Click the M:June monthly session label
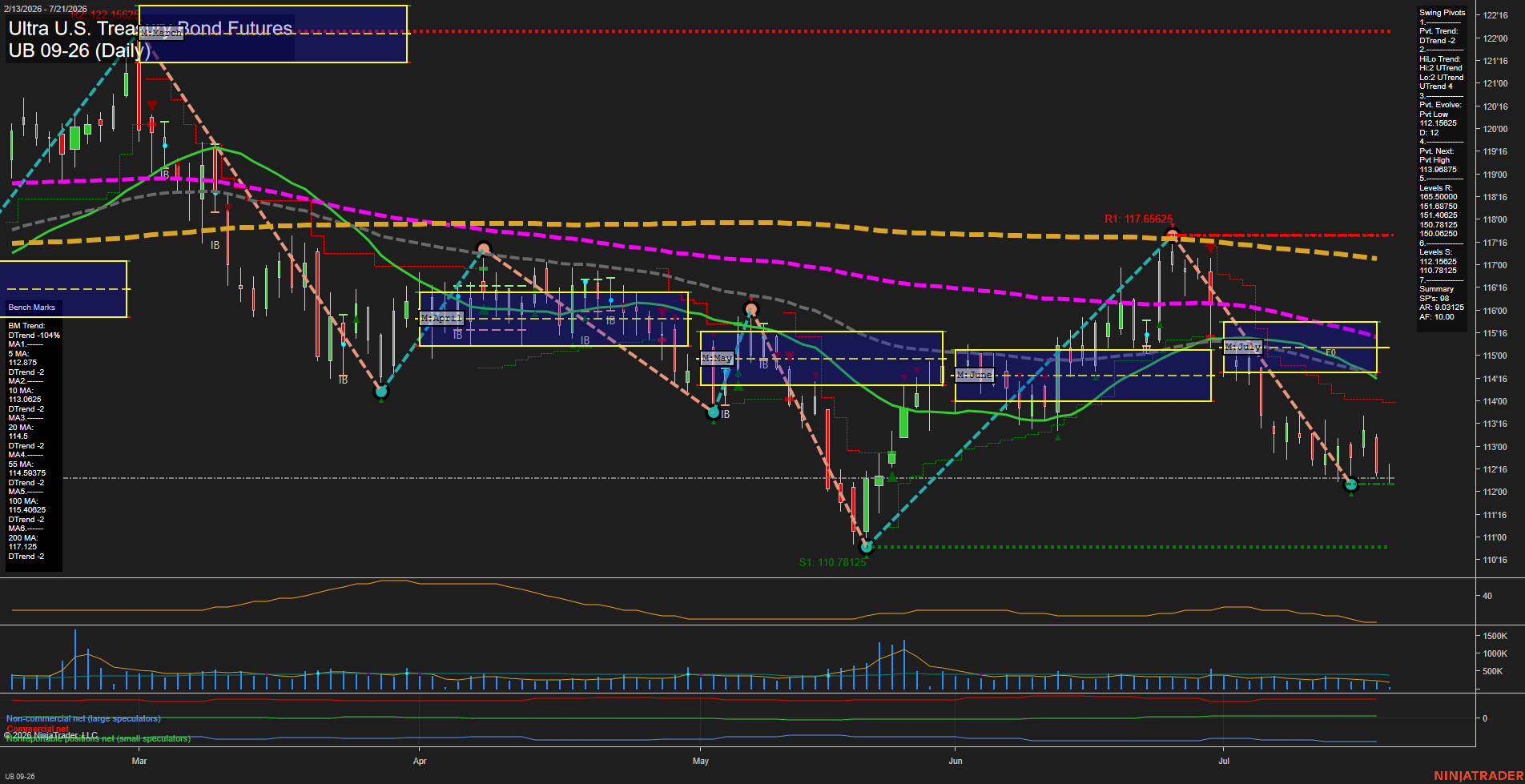The height and width of the screenshot is (784, 1525). tap(975, 375)
